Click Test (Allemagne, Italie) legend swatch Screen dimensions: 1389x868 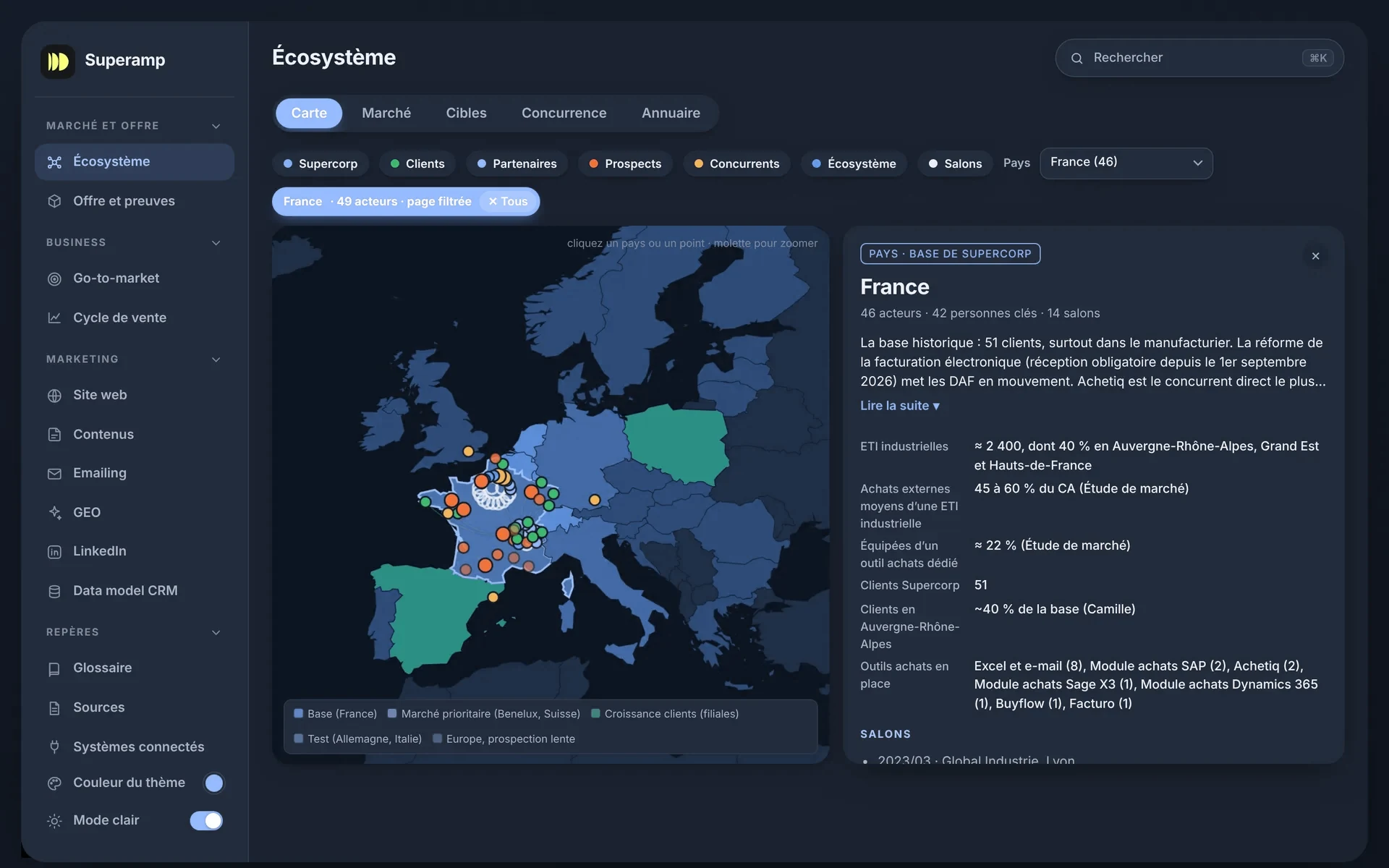[x=298, y=739]
